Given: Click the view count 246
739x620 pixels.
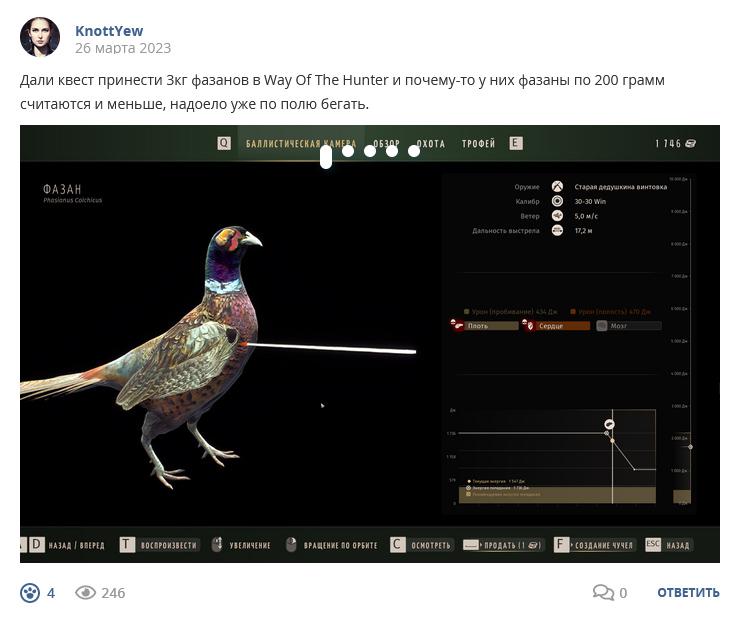Looking at the screenshot, I should [x=113, y=593].
